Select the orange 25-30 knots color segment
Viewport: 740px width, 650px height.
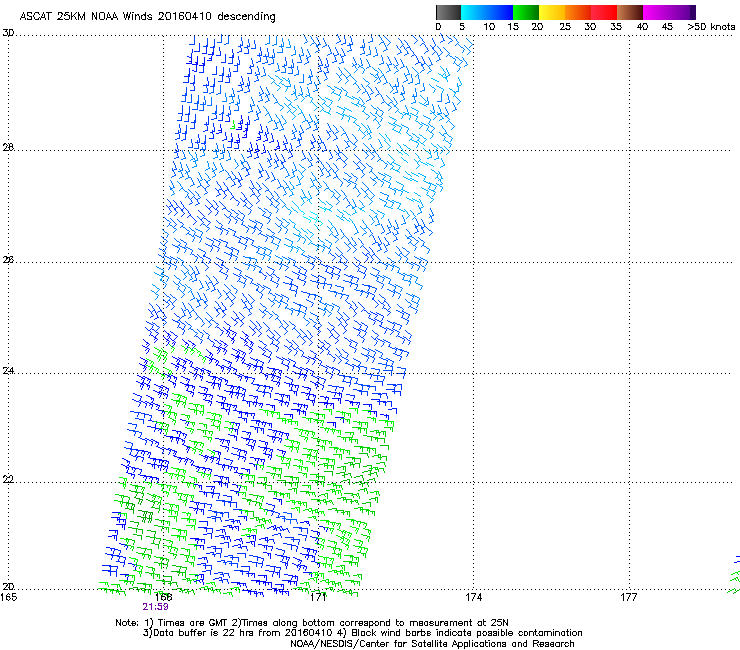point(578,12)
